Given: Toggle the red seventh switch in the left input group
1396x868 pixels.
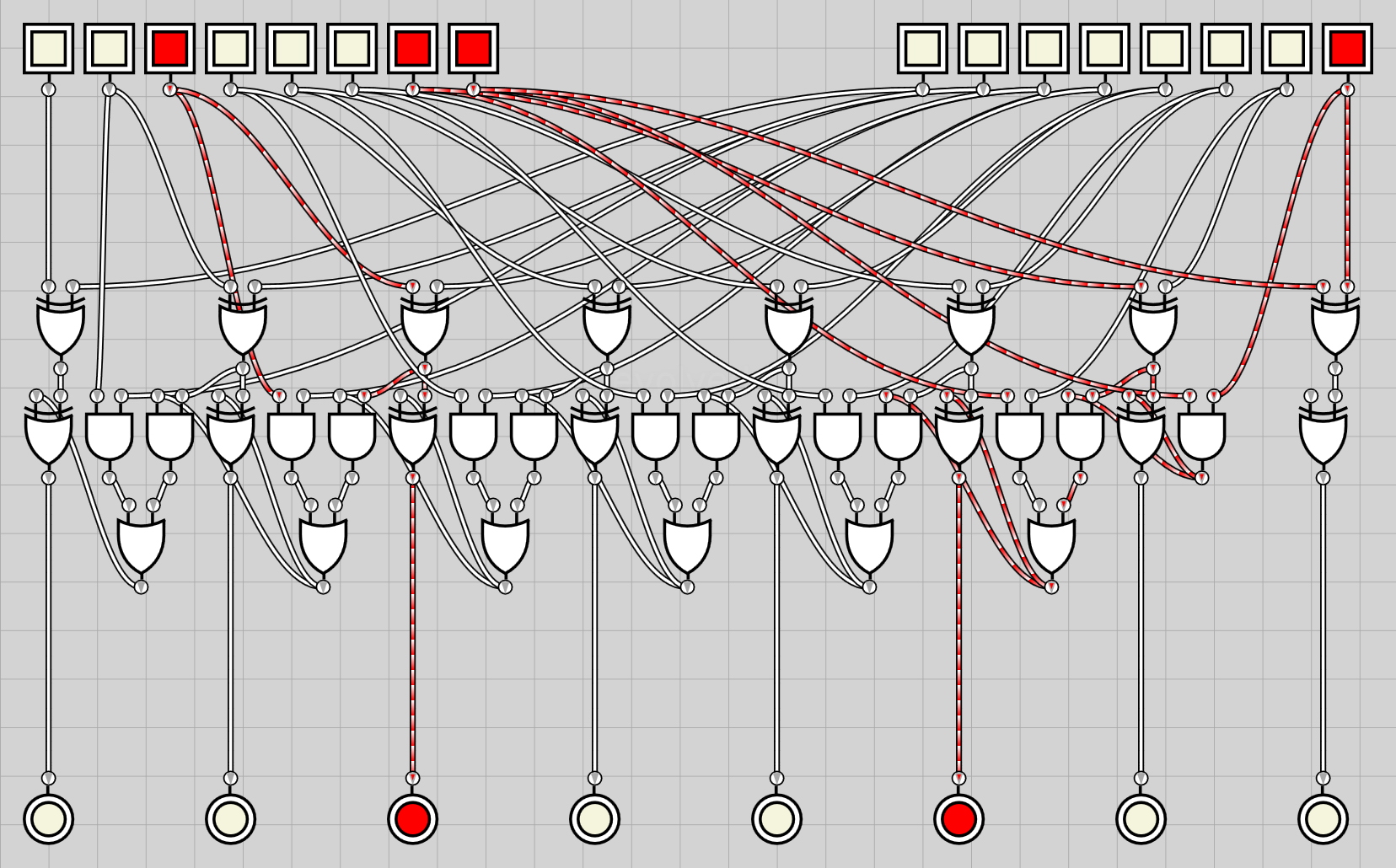Looking at the screenshot, I should click(x=412, y=49).
